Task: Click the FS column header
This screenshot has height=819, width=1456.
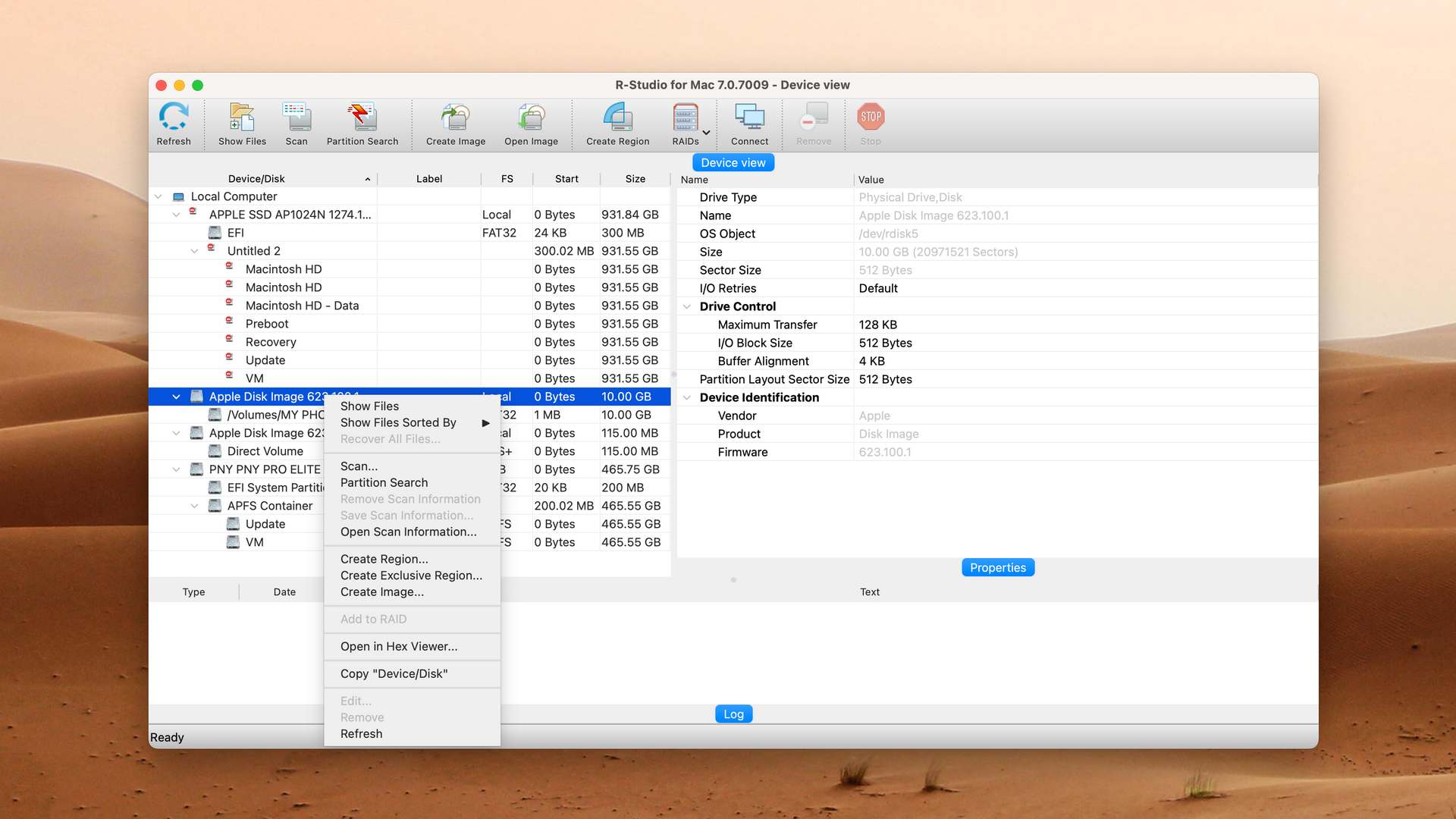Action: tap(507, 179)
